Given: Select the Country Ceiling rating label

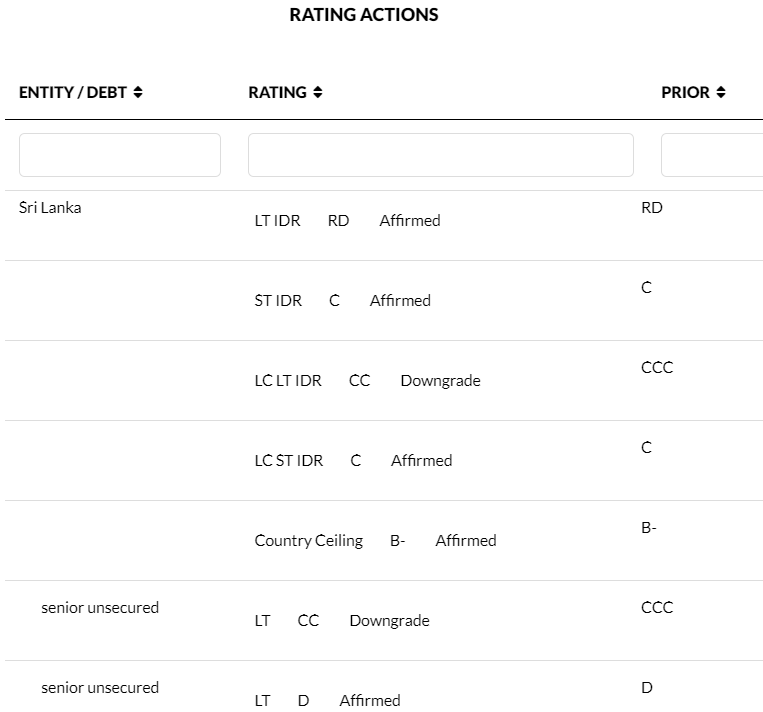Looking at the screenshot, I should (308, 541).
